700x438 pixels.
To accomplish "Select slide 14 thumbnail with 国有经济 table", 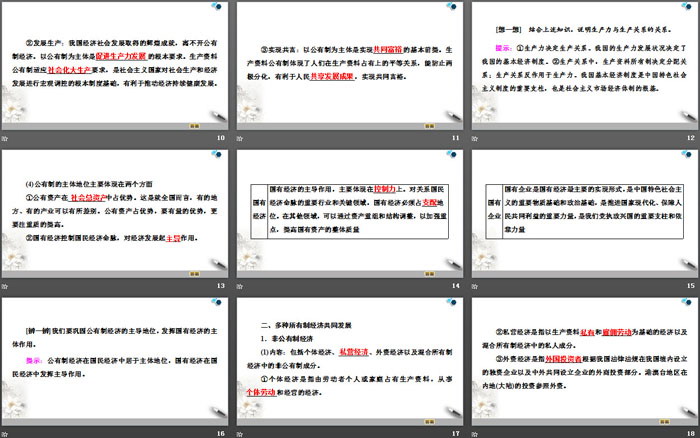I will 350,214.
